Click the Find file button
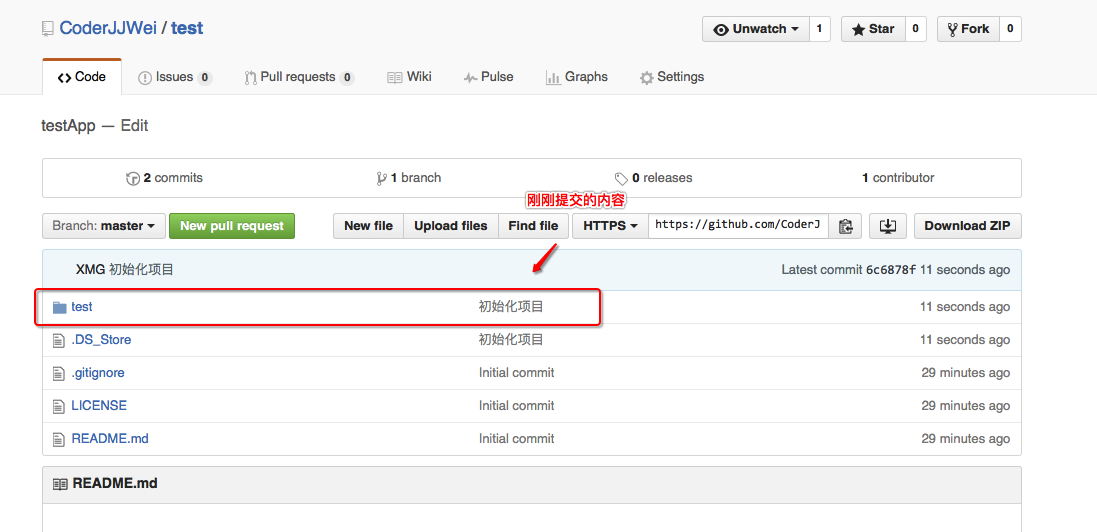This screenshot has height=532, width=1097. 533,226
